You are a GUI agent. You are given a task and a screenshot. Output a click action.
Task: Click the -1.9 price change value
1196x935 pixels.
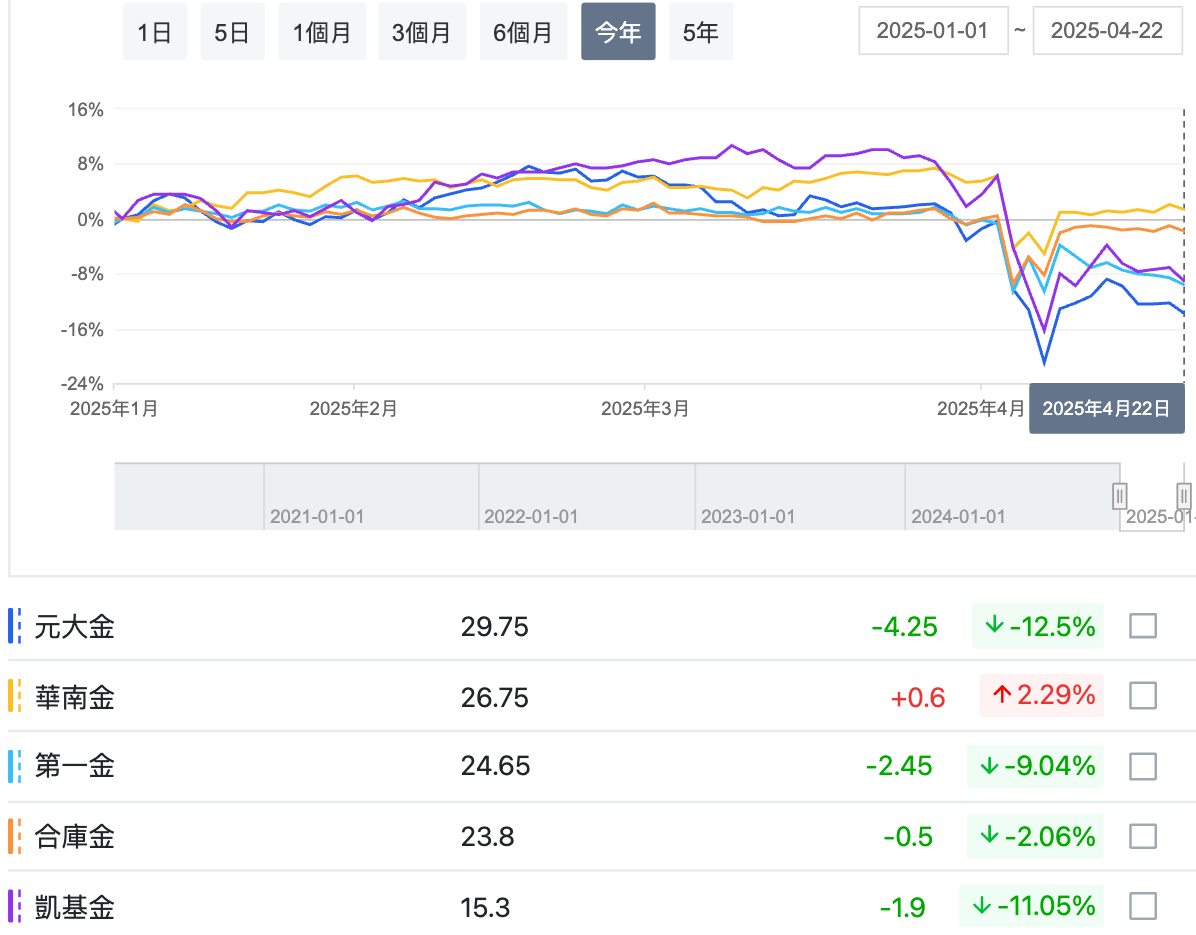click(902, 908)
